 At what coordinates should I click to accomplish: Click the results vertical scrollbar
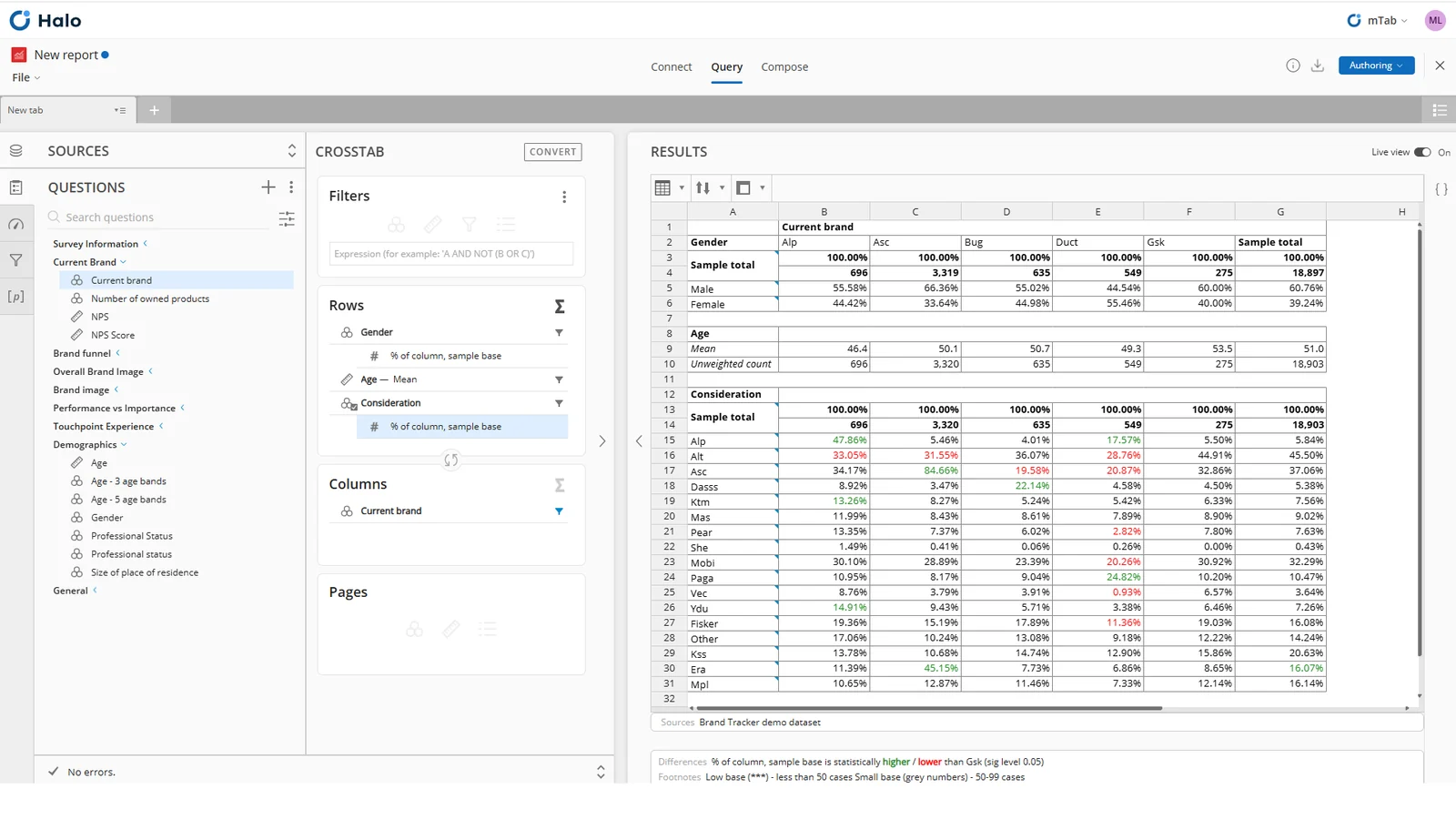tap(1420, 441)
